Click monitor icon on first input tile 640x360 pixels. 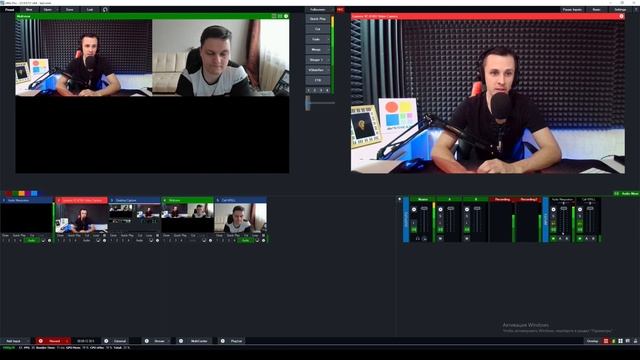coord(43,240)
